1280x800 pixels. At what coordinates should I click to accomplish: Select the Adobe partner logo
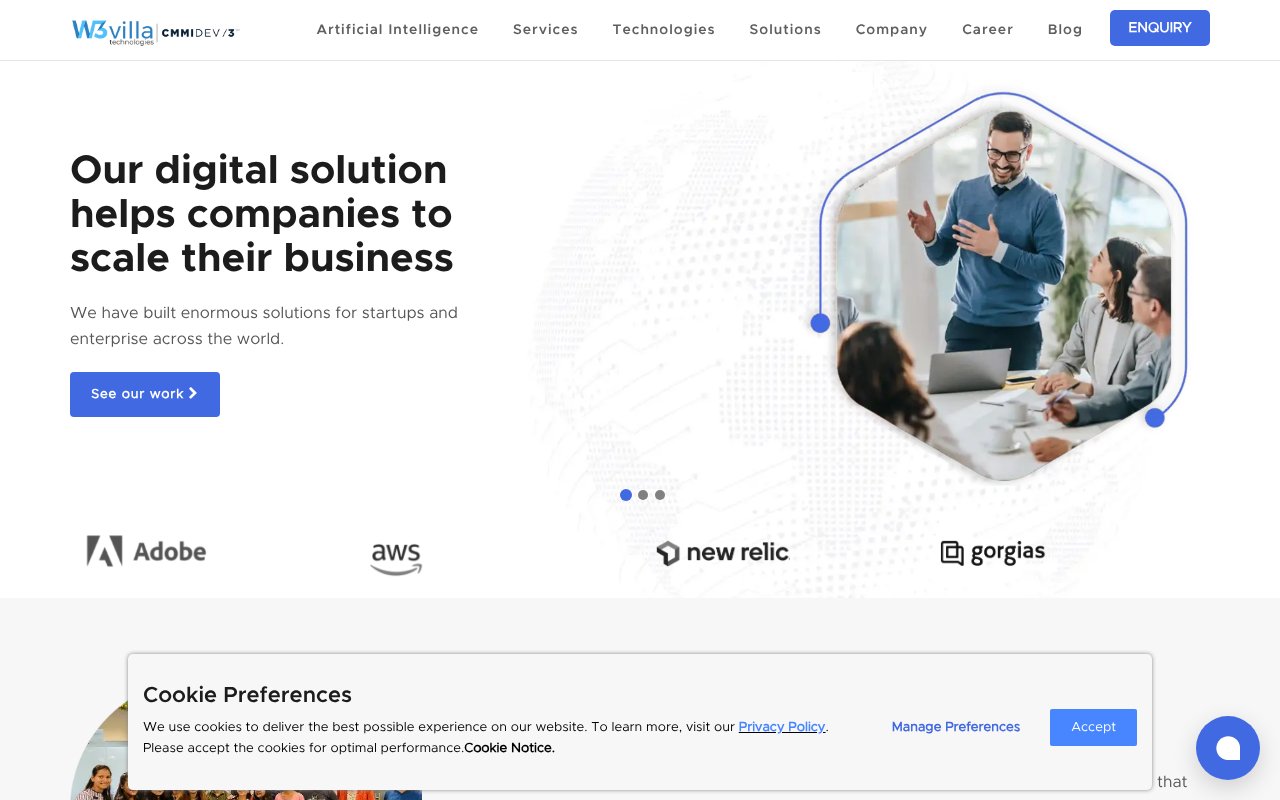coord(146,551)
